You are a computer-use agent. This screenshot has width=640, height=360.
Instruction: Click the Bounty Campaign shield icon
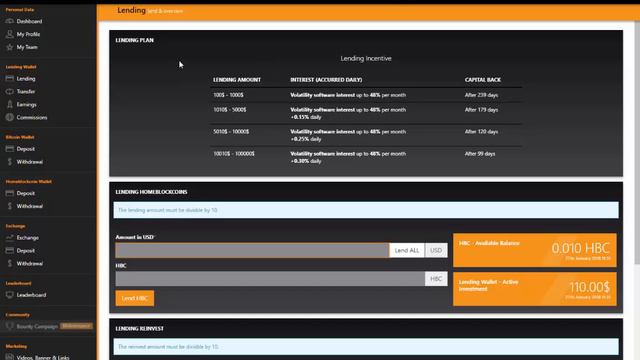tap(10, 326)
